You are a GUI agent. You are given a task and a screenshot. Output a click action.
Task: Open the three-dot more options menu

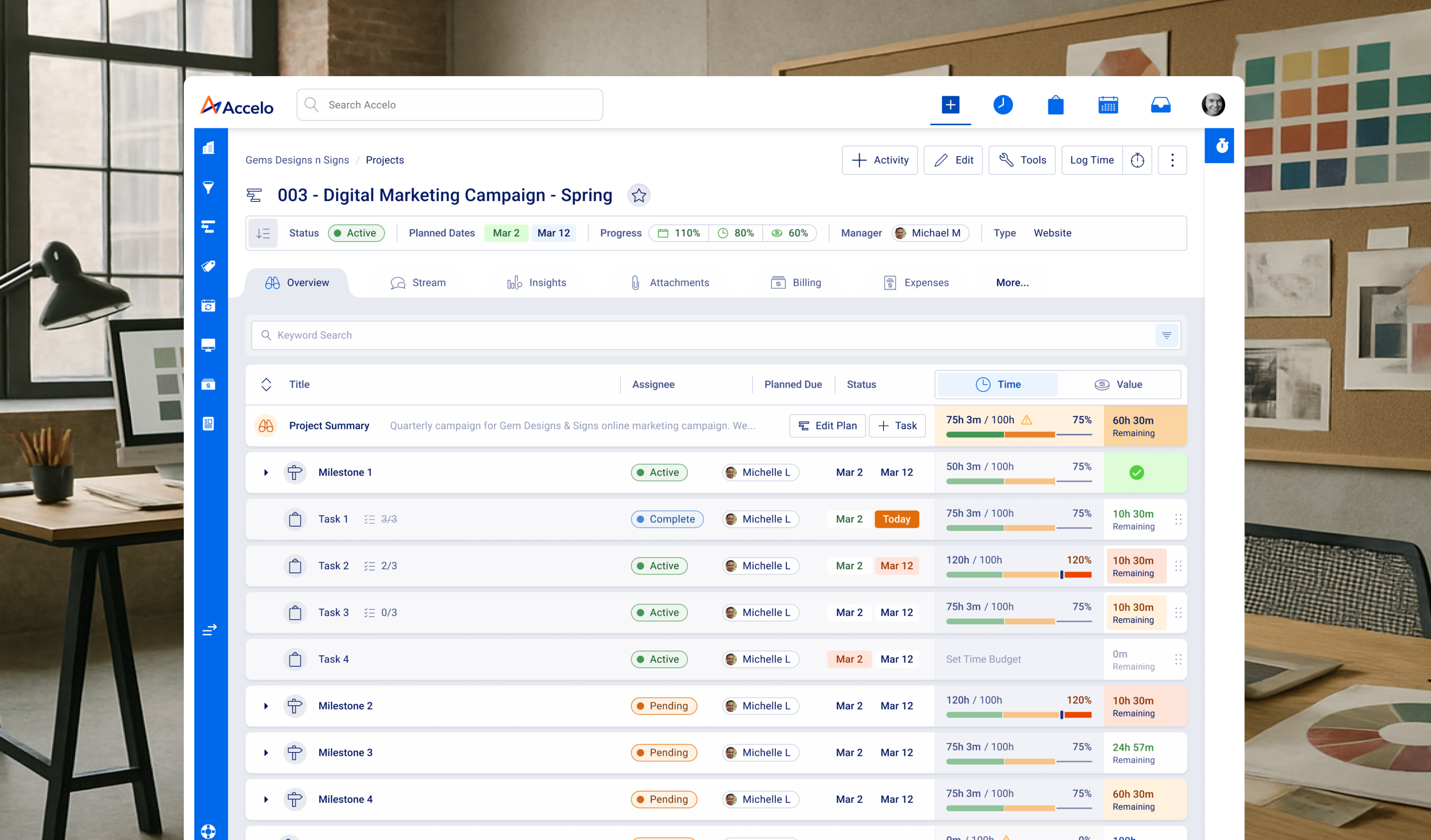coord(1172,160)
